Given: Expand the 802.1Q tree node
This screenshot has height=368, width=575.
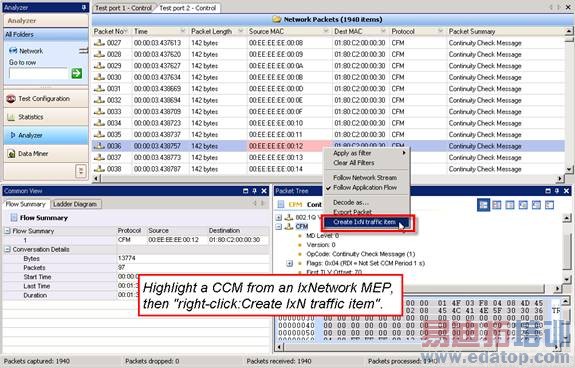Looking at the screenshot, I should (x=279, y=217).
